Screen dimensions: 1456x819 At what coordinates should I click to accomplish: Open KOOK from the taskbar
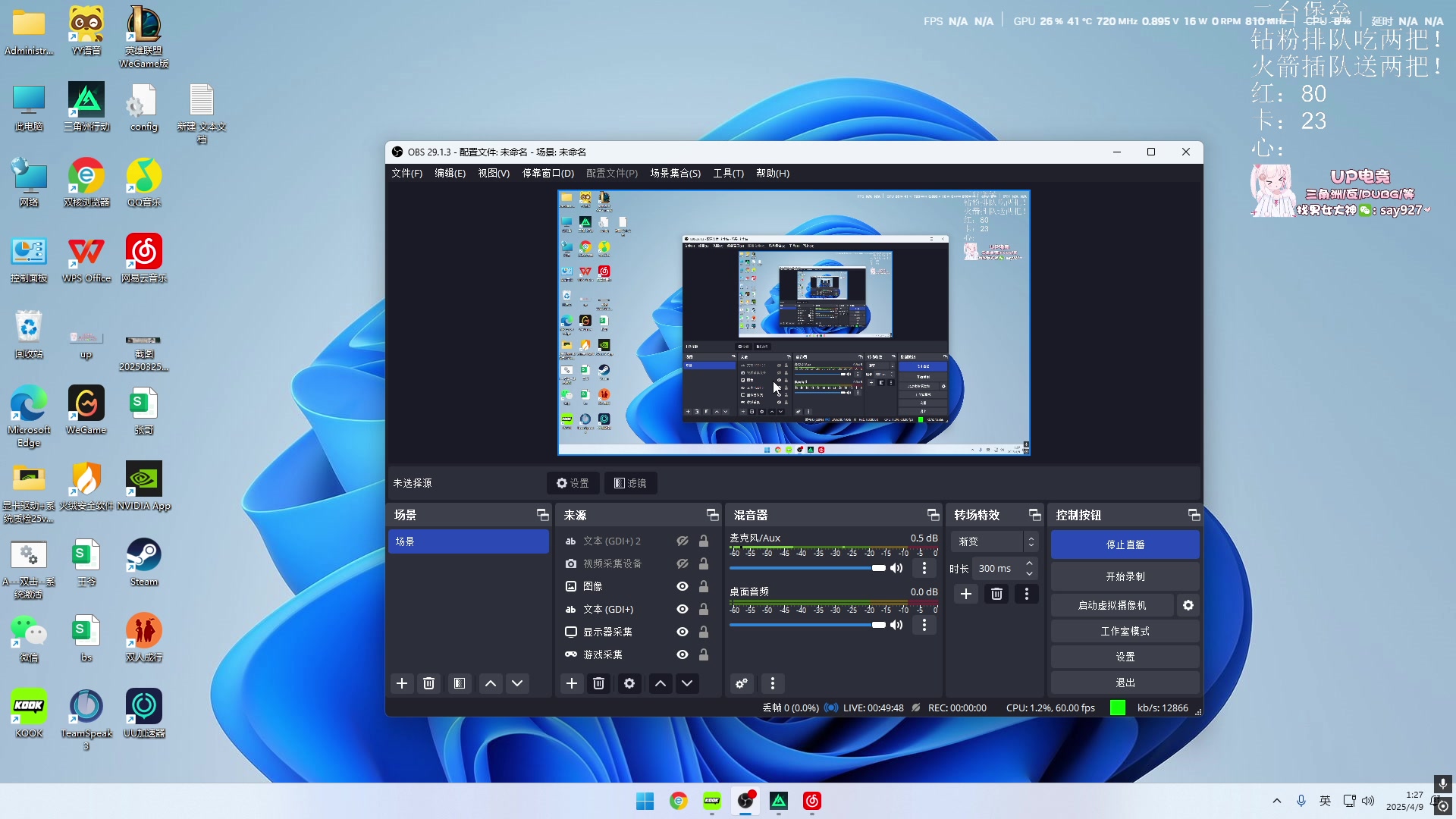pos(712,801)
